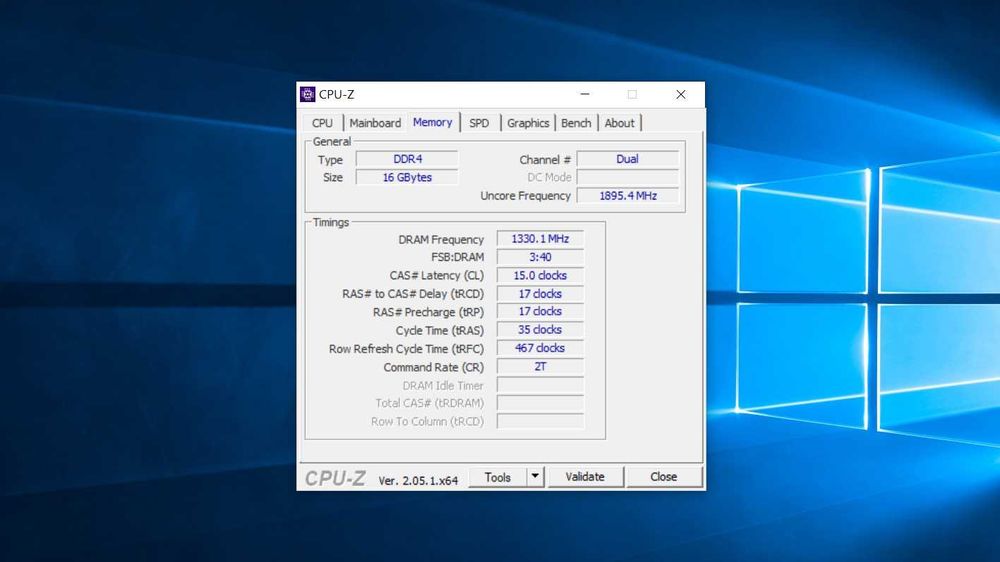Click the Command Rate (CR) label
Viewport: 1000px width, 562px height.
(x=434, y=367)
